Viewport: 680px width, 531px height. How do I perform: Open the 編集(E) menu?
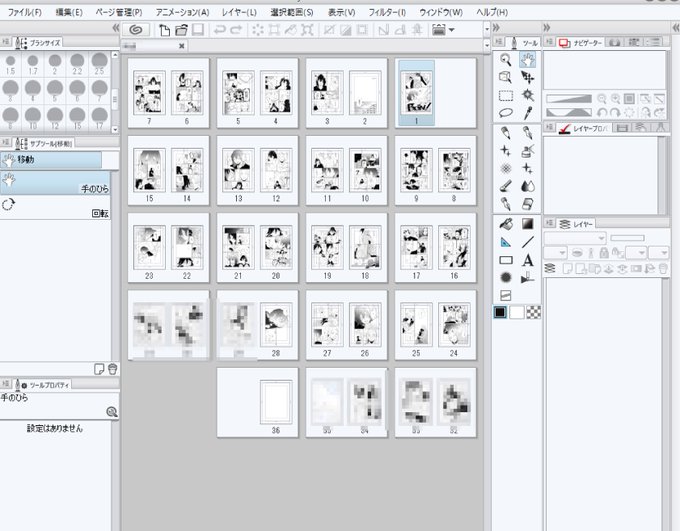click(x=69, y=12)
